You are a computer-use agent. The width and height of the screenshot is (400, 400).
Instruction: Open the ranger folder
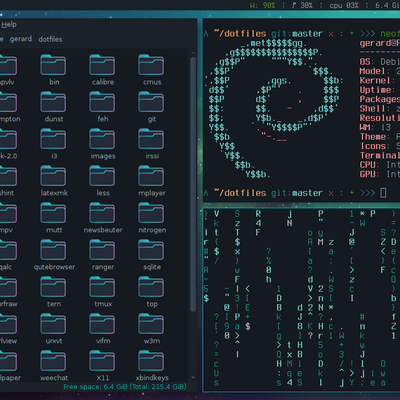coord(103,255)
